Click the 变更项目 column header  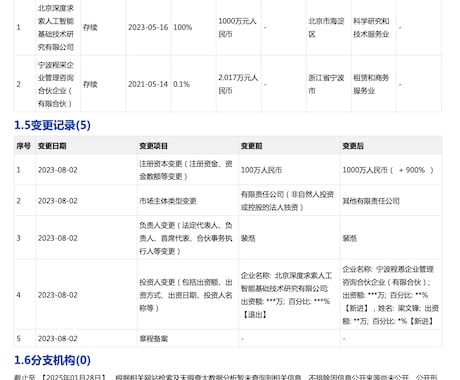point(153,146)
